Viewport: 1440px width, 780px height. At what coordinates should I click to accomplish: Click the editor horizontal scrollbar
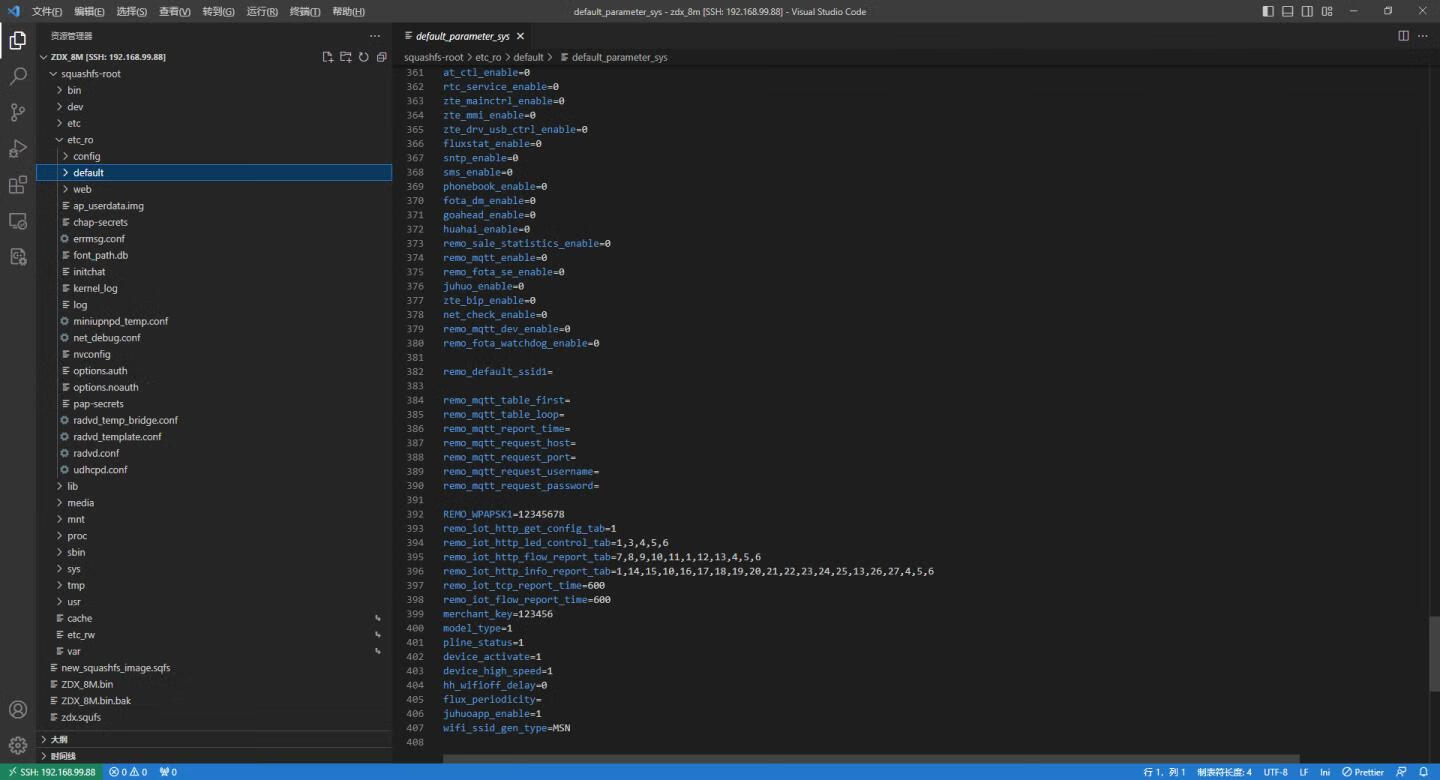(870, 759)
